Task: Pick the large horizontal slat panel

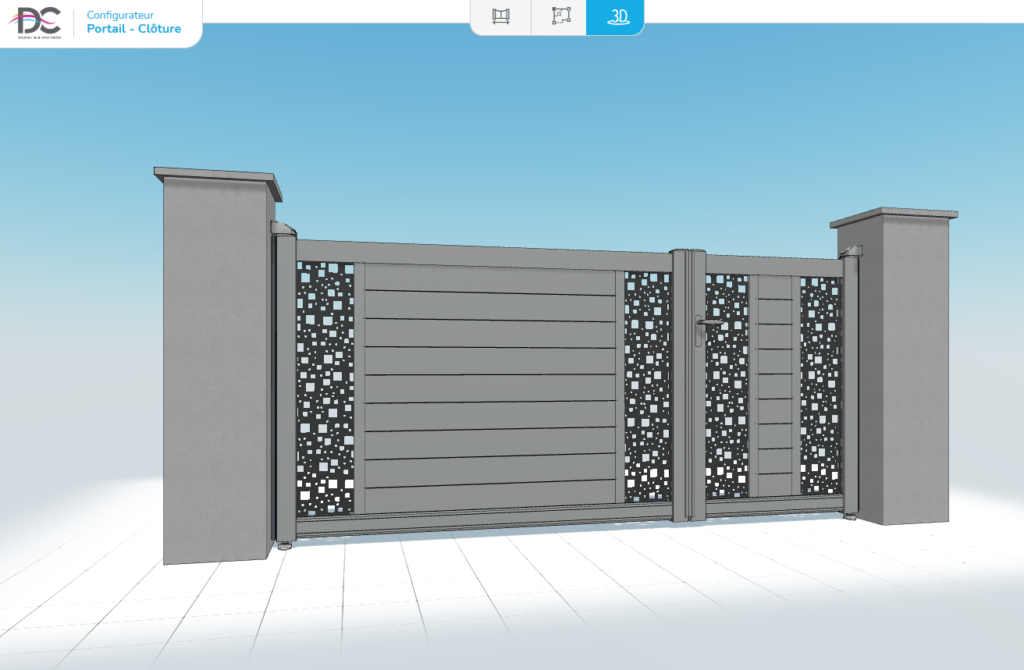Action: click(488, 390)
